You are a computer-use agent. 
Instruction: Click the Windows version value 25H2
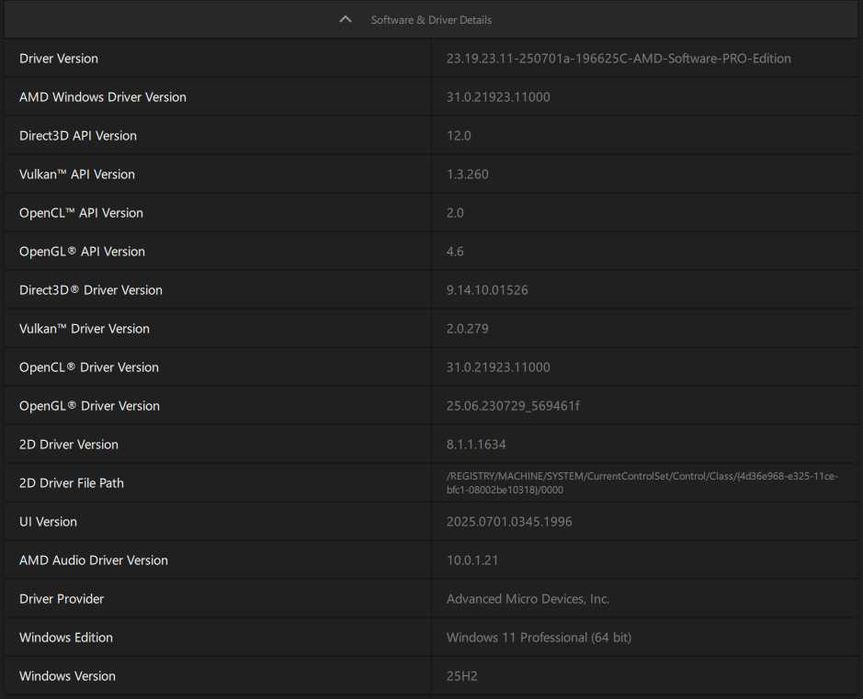point(462,676)
